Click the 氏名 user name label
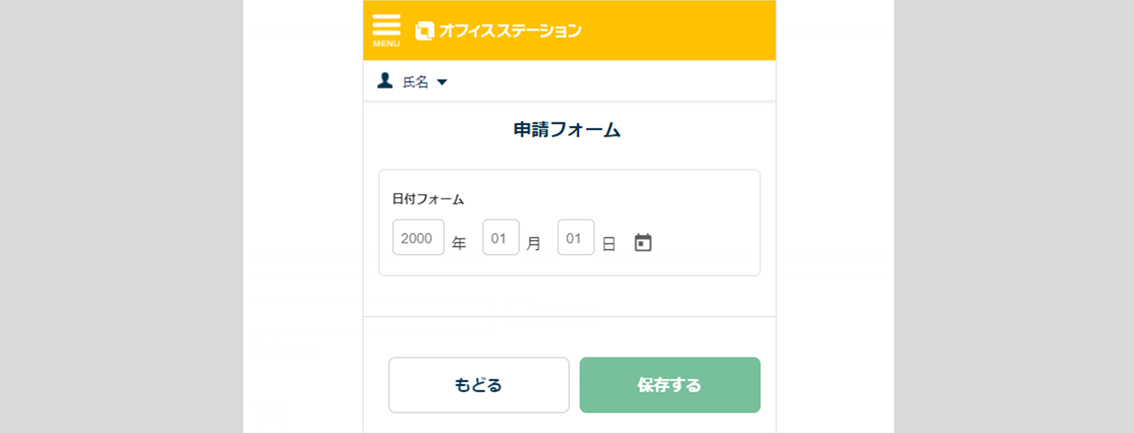The height and width of the screenshot is (433, 1134). coord(415,82)
